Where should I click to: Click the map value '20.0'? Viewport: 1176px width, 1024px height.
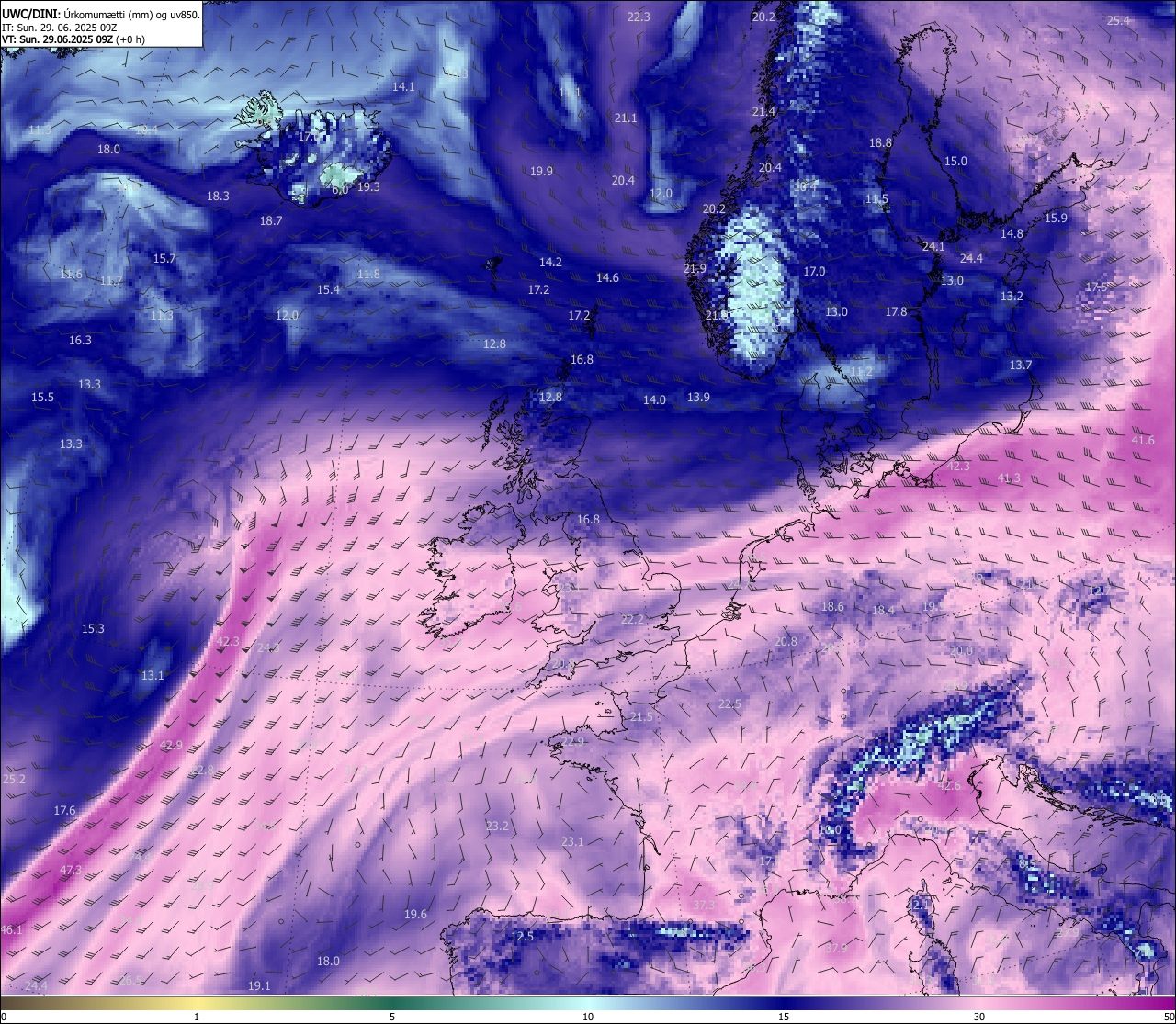(961, 650)
